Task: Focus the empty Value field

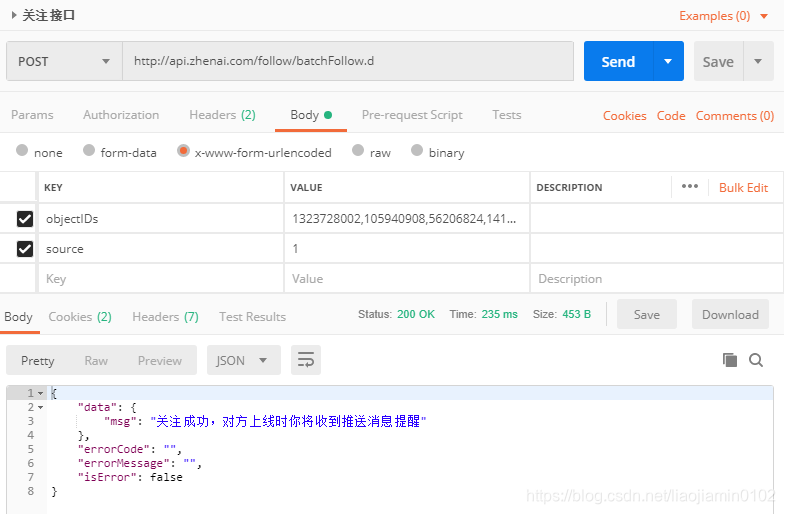Action: point(407,279)
